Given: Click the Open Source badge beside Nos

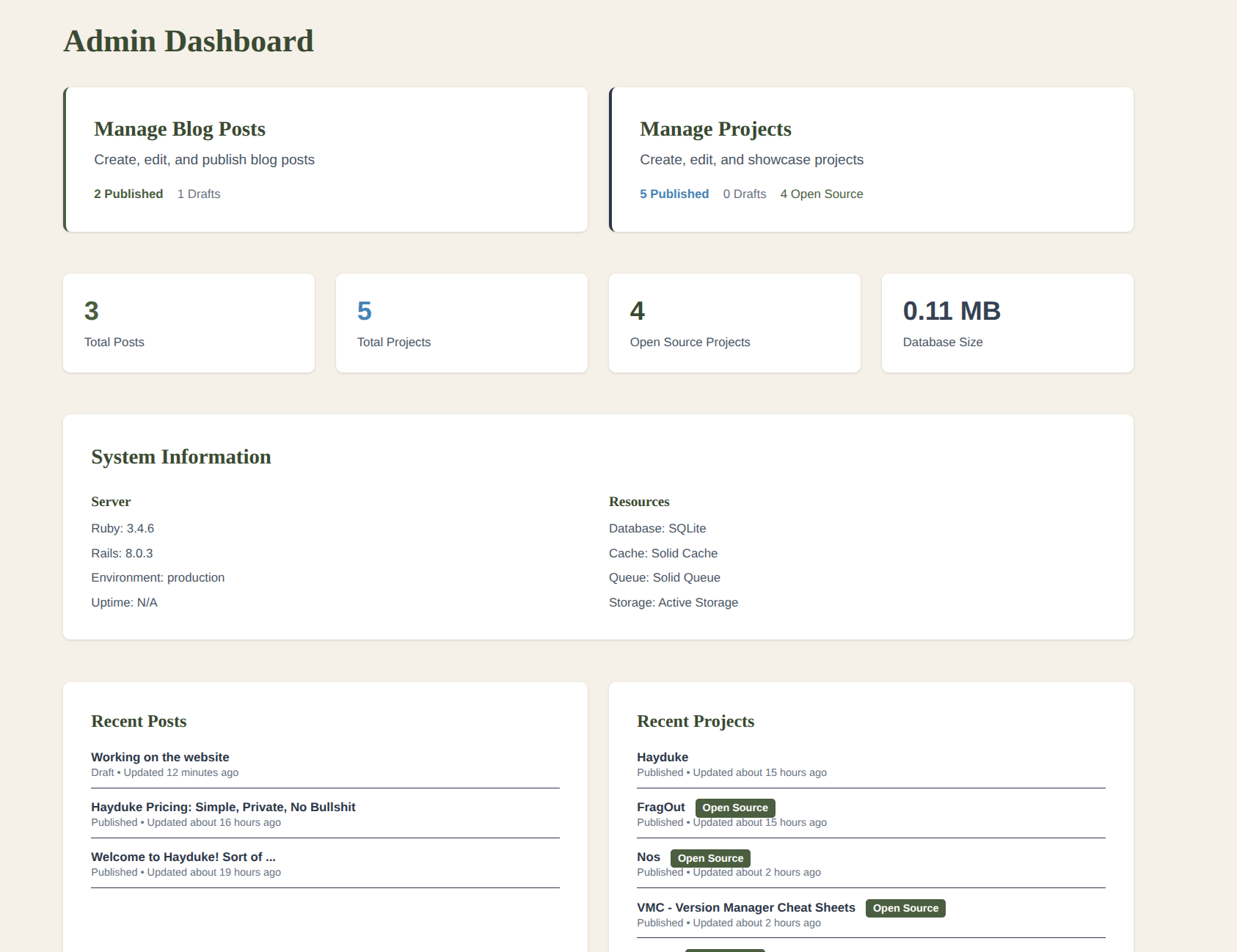Looking at the screenshot, I should [710, 858].
